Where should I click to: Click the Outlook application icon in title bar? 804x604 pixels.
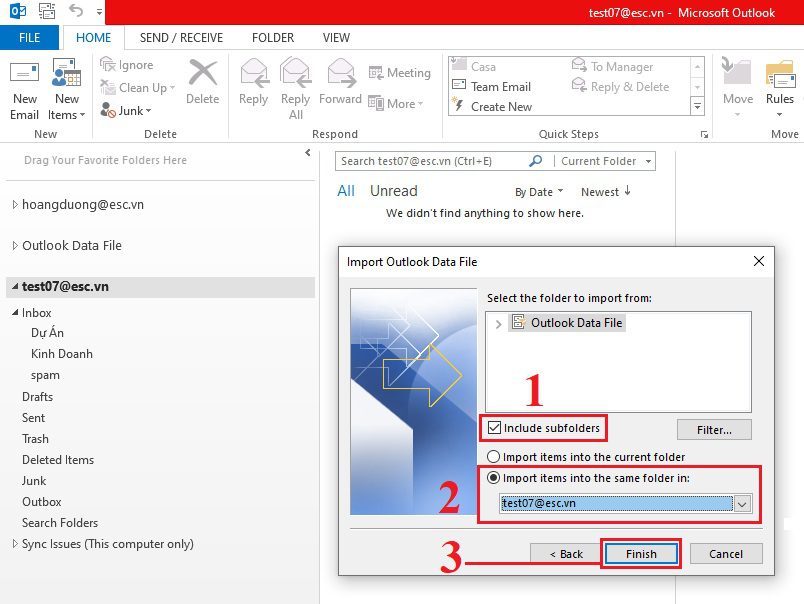18,11
